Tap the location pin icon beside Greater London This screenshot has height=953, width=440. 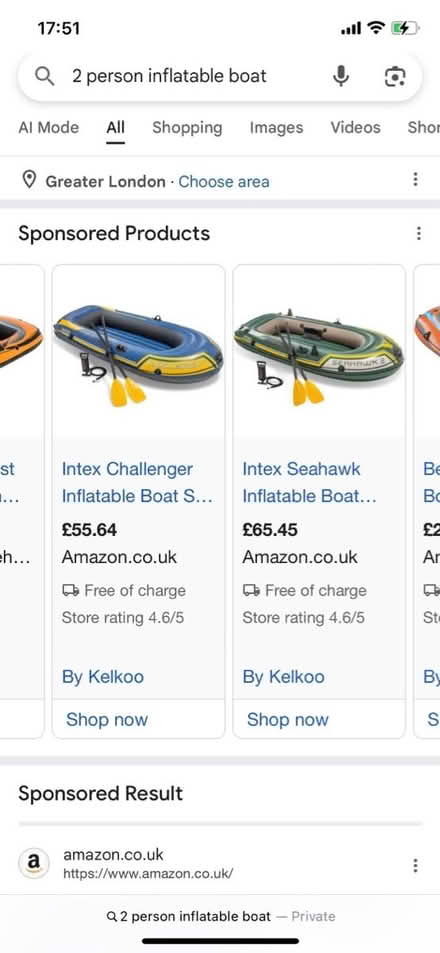click(x=29, y=180)
